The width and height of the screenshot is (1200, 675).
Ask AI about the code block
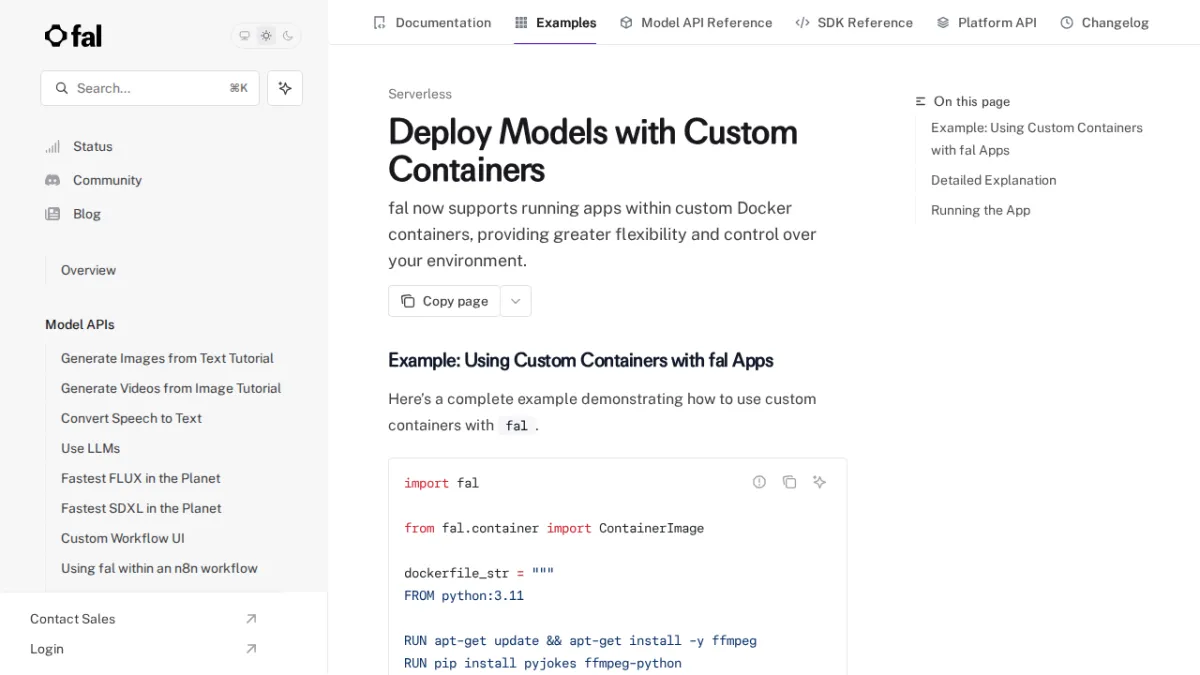coord(819,482)
